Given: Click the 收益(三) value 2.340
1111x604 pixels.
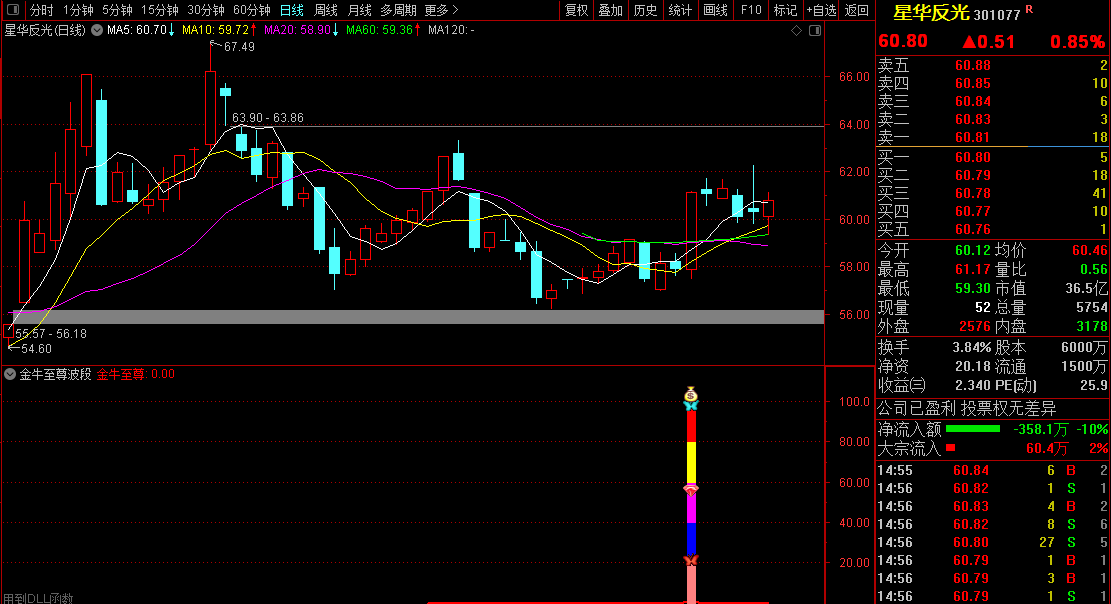Looking at the screenshot, I should point(973,386).
